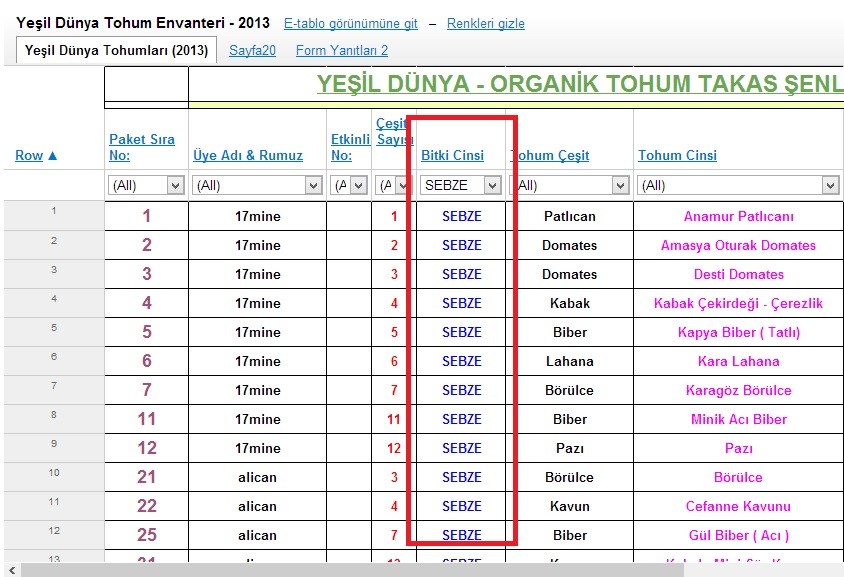844x577 pixels.
Task: Open the Paket Sıra No filter dropdown
Action: pyautogui.click(x=146, y=185)
